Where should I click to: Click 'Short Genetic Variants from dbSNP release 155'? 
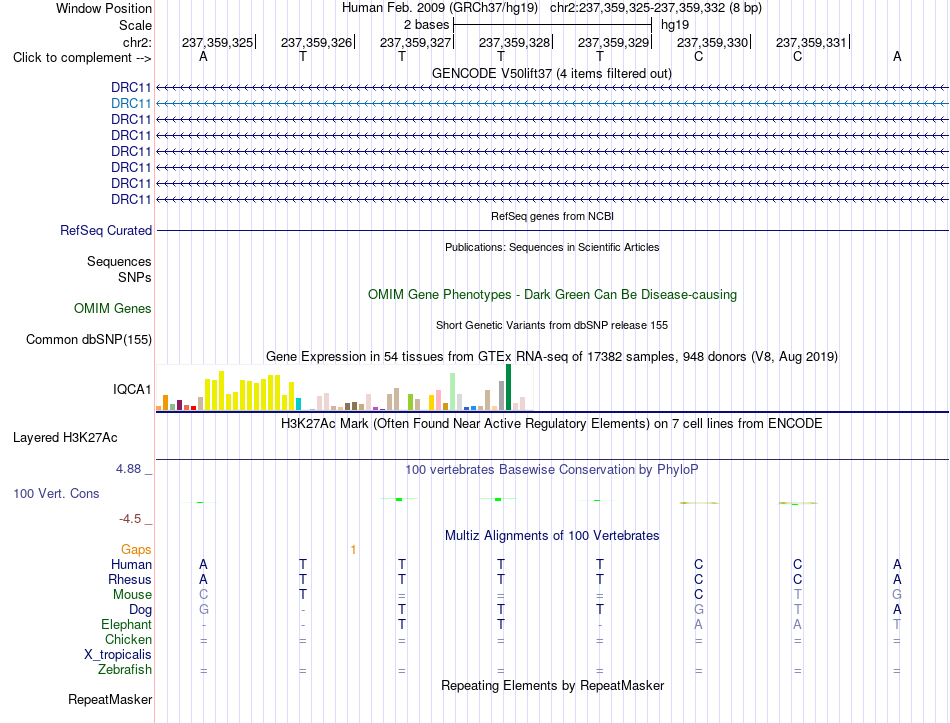552,325
